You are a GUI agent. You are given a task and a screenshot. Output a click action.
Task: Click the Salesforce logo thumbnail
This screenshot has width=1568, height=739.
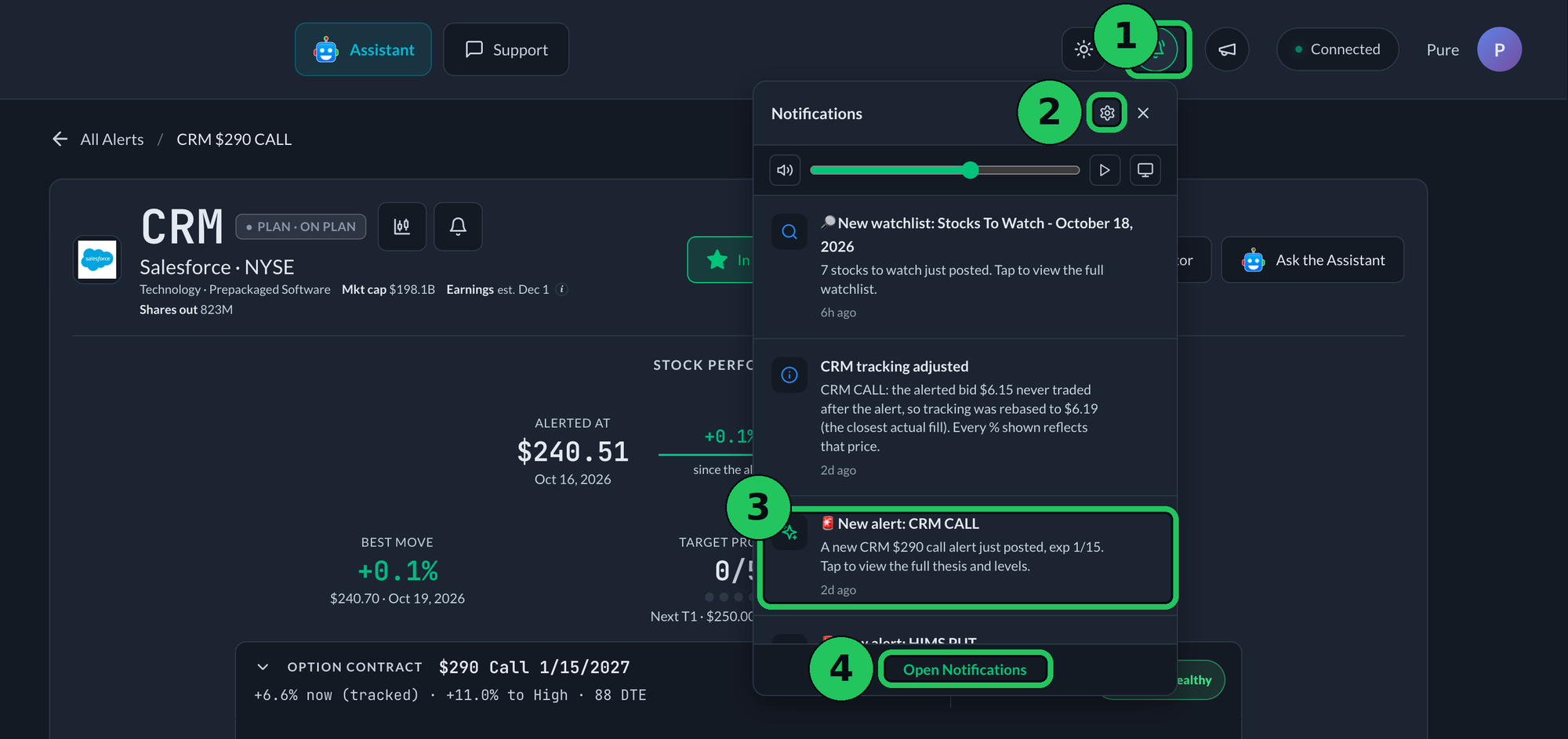(97, 259)
